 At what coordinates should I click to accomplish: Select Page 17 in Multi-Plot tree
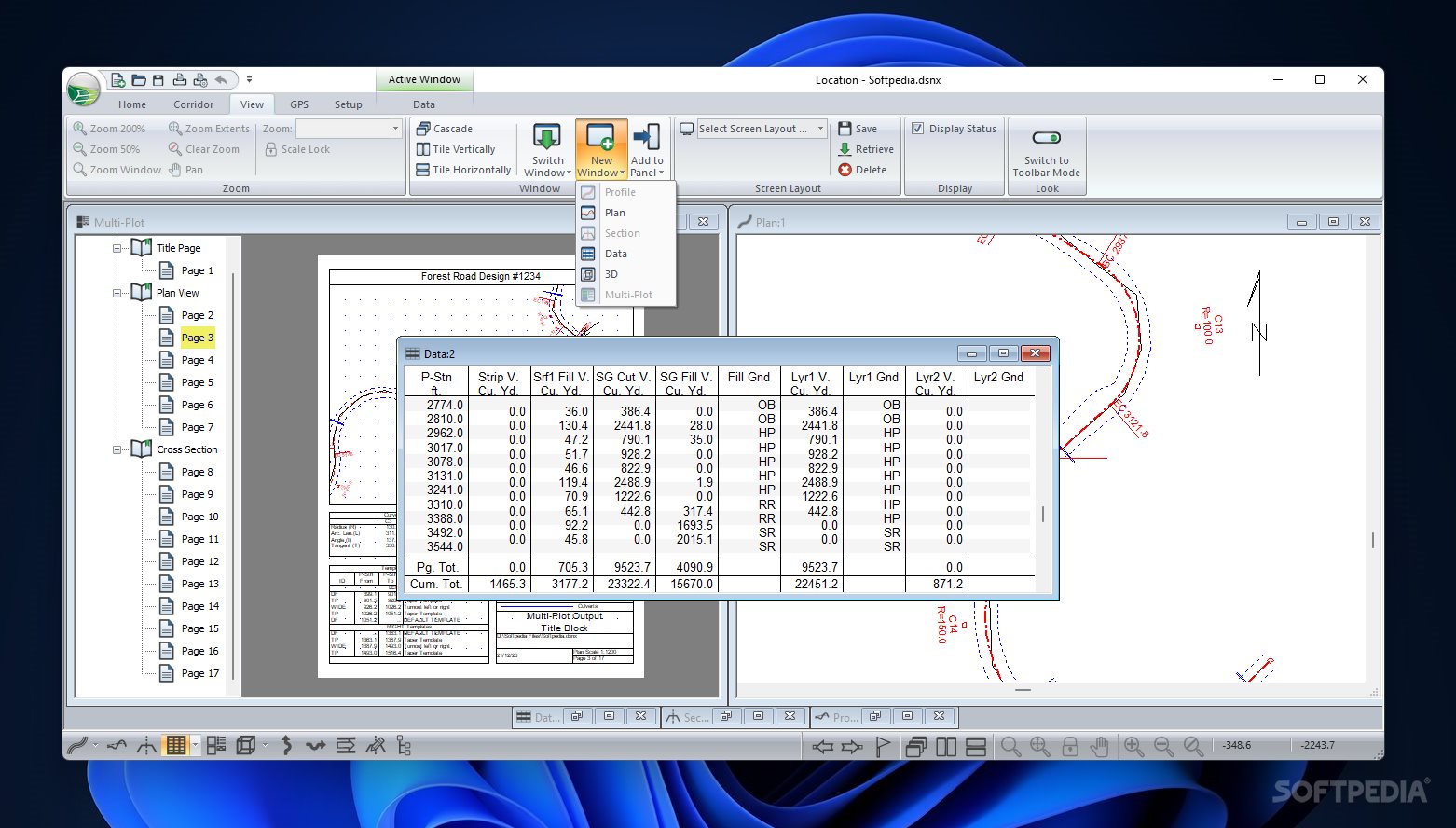coord(199,673)
